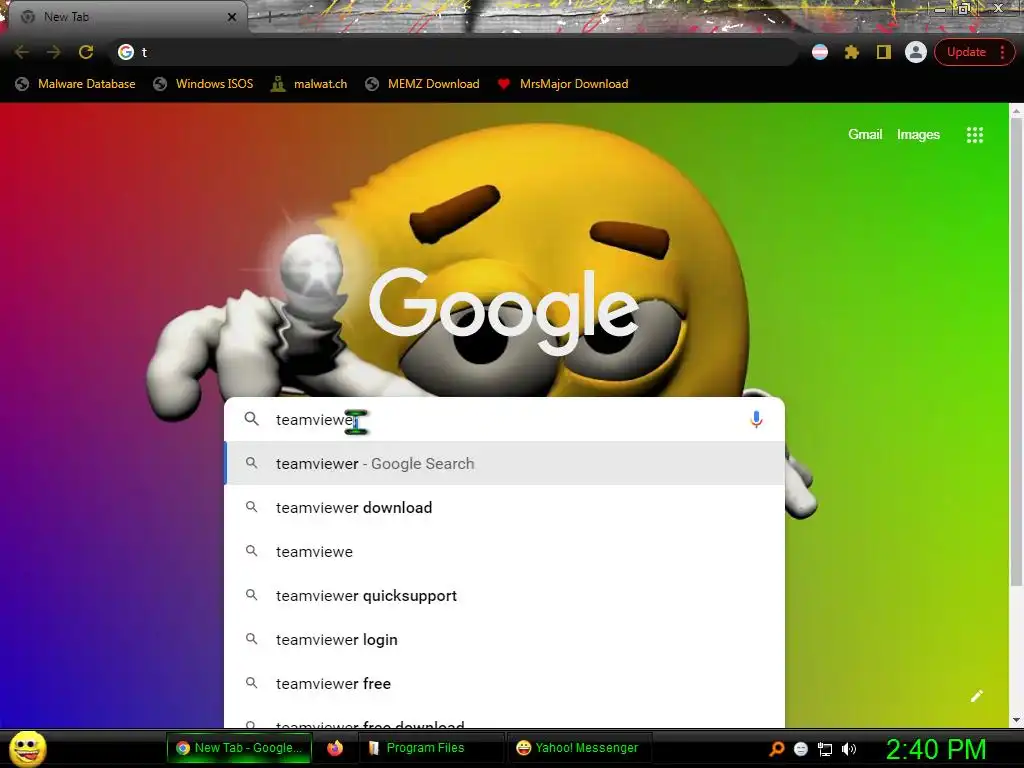This screenshot has height=768, width=1024.
Task: Select suggestion teamviewer - Google Search
Action: tap(504, 464)
